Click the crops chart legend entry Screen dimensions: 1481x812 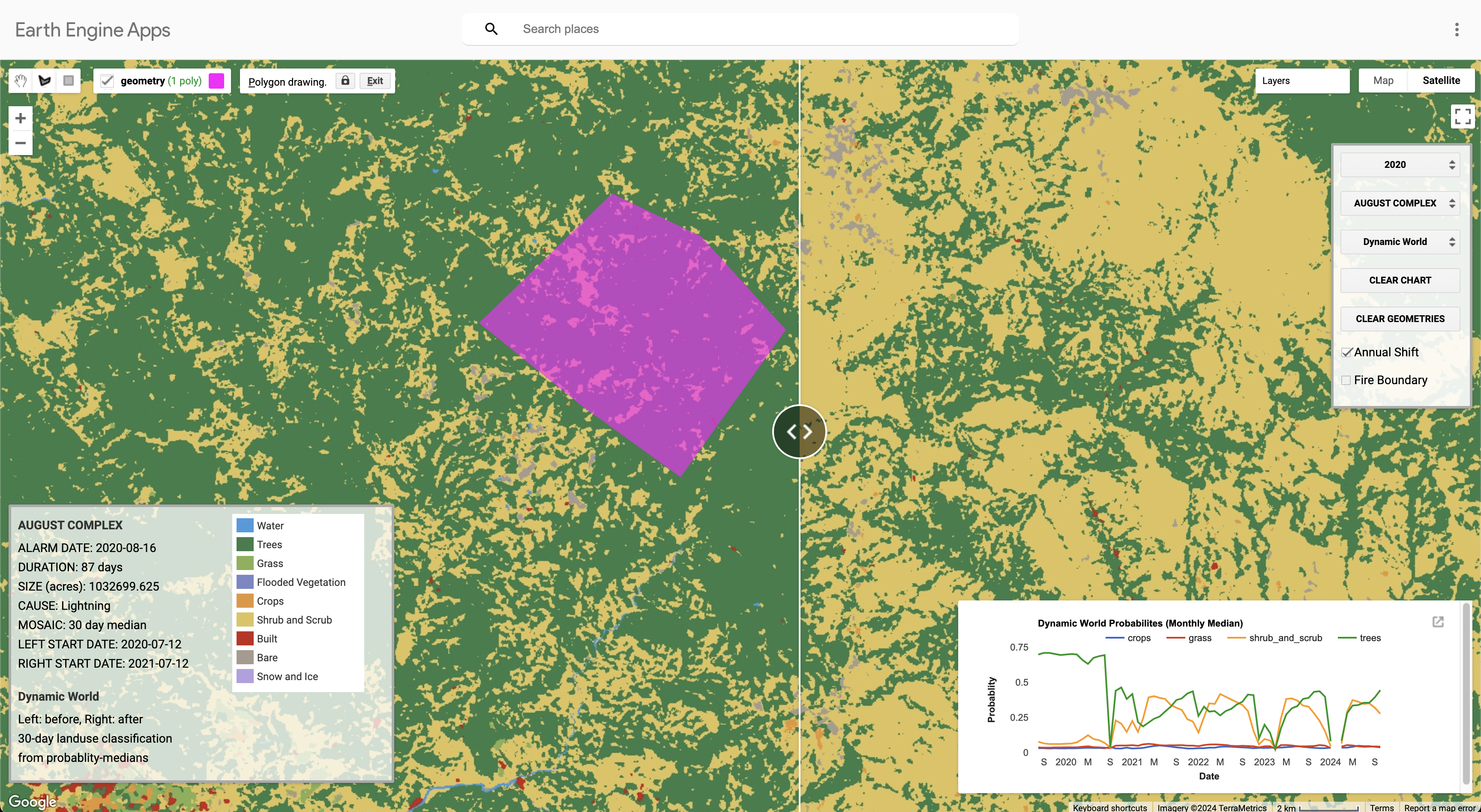(1128, 638)
